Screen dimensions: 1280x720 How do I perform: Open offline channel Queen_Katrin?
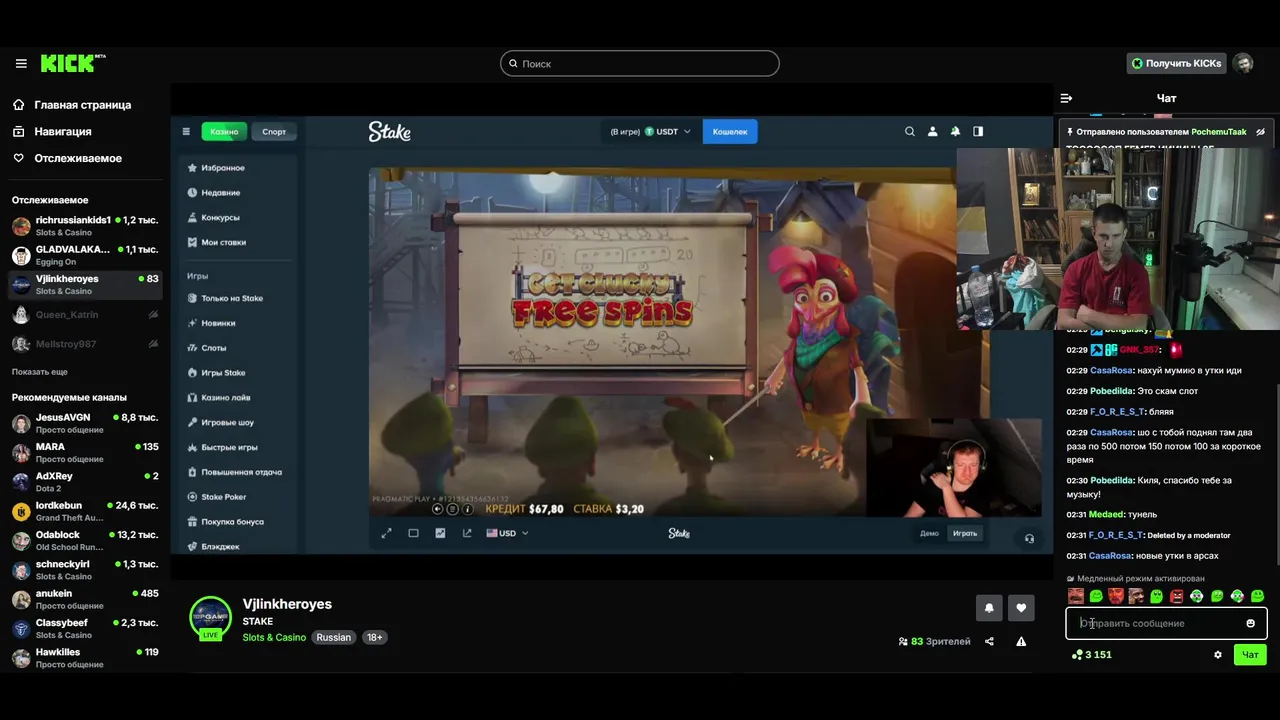(85, 315)
